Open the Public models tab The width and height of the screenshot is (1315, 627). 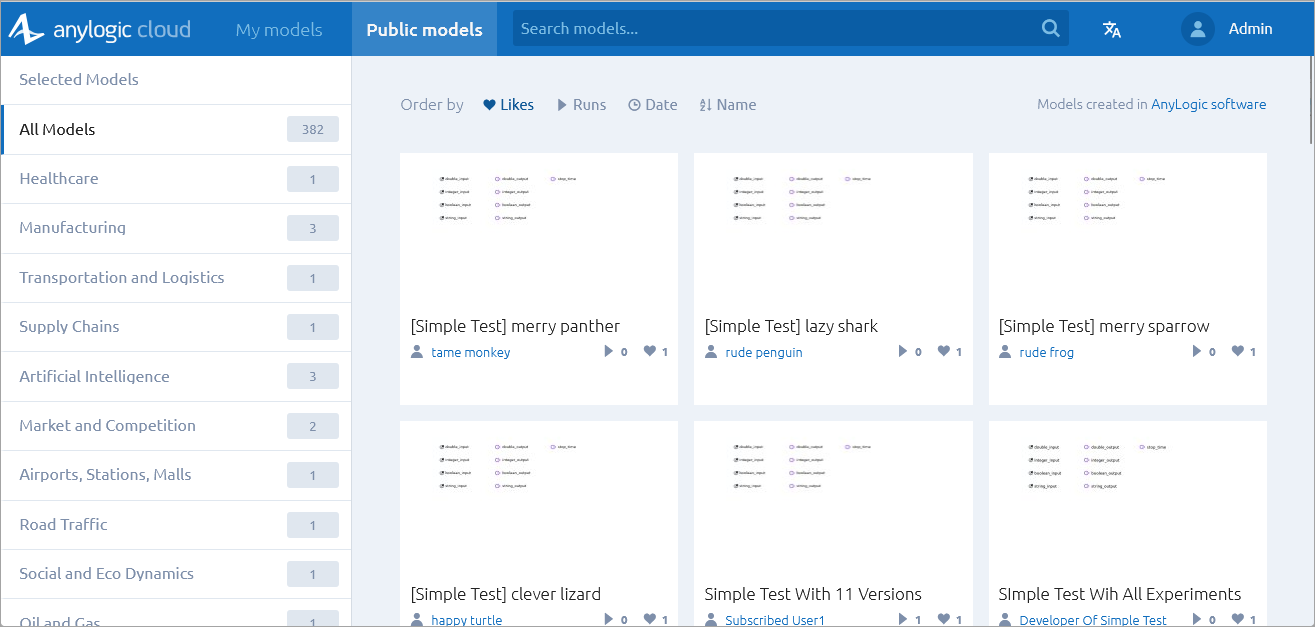click(424, 29)
